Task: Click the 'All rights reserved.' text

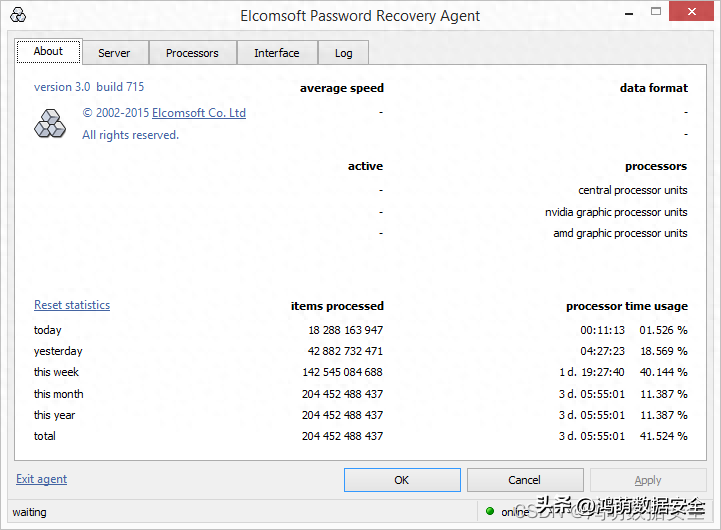Action: pos(131,135)
